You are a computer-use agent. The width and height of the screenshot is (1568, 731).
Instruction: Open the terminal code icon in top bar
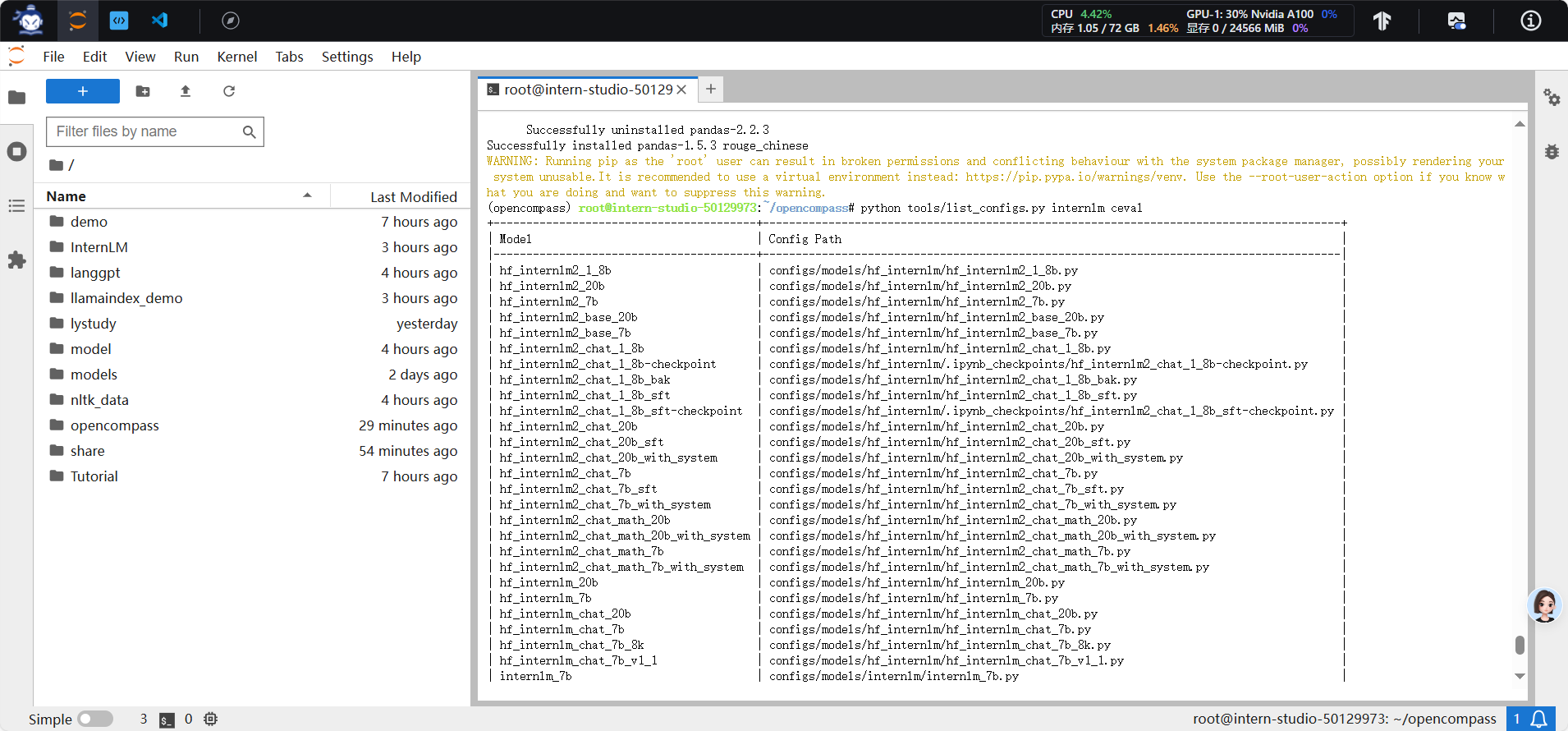click(x=119, y=21)
